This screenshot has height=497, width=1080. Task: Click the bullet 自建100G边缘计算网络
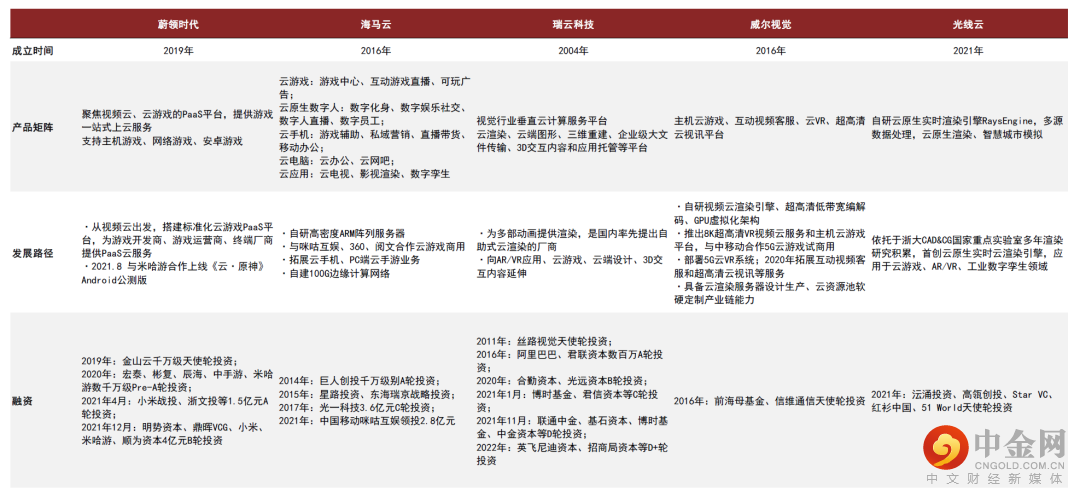(x=335, y=274)
